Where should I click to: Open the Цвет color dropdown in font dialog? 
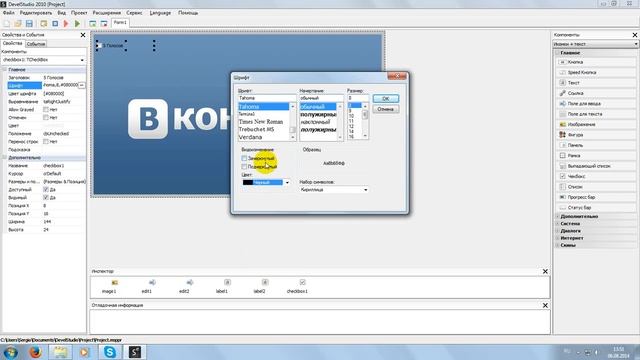287,182
